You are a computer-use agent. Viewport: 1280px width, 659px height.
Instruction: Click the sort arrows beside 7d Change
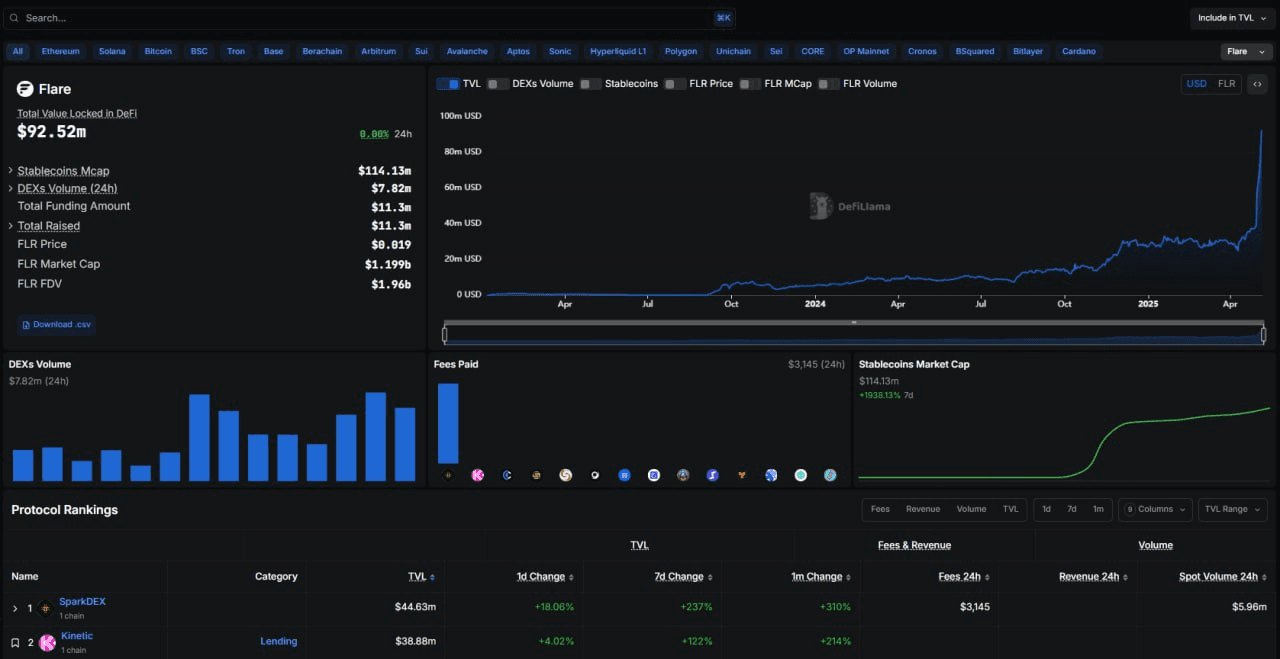pyautogui.click(x=710, y=577)
